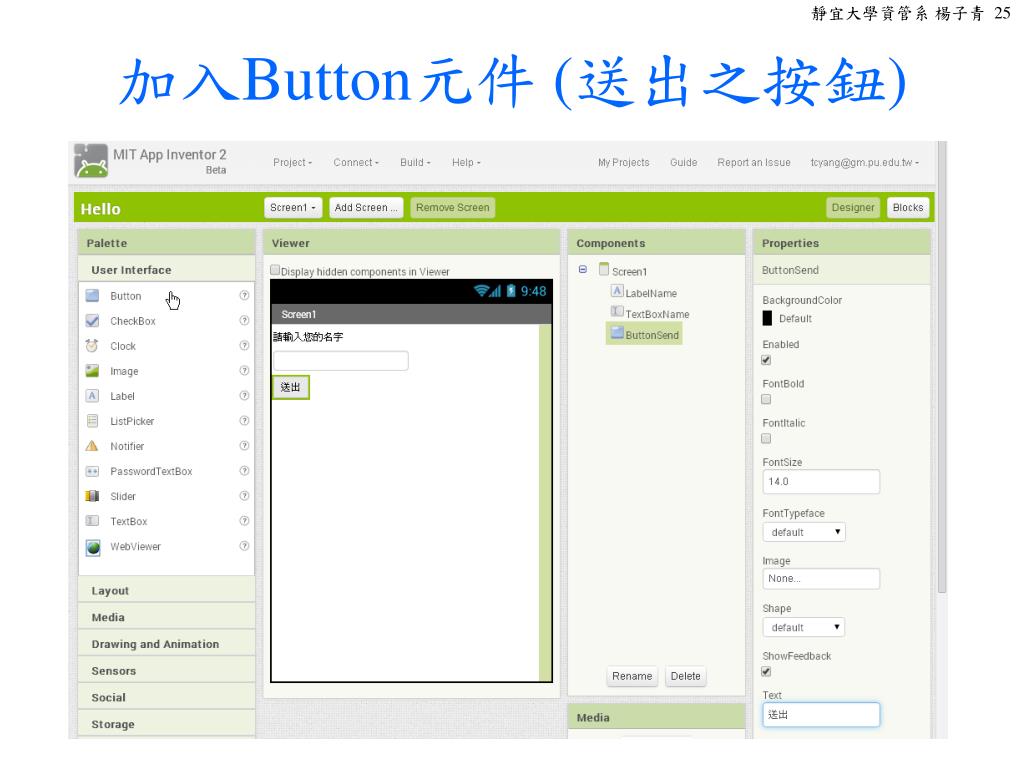This screenshot has height=768, width=1024.
Task: Click the 送出 button in the Viewer
Action: (291, 387)
